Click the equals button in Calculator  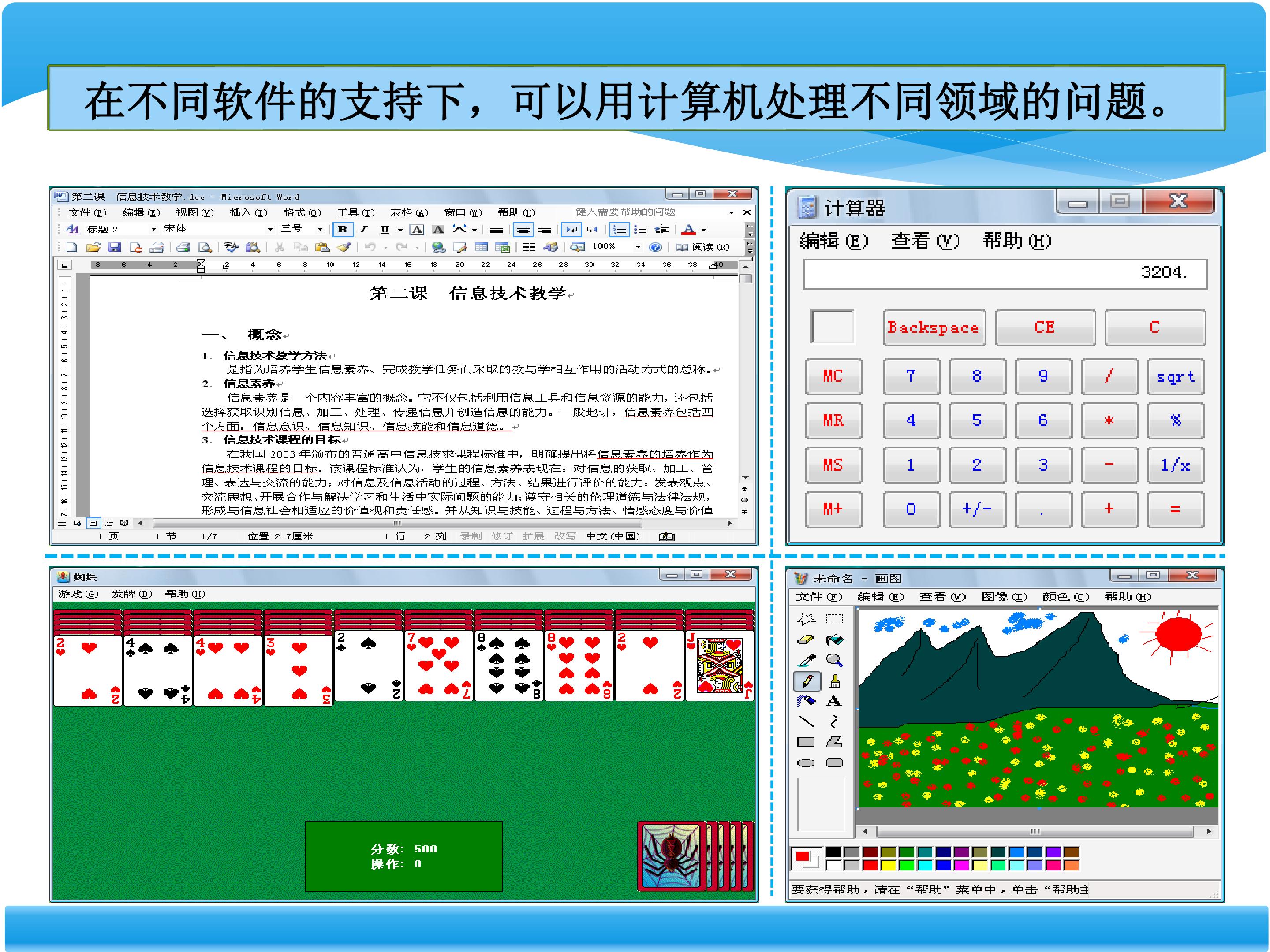(x=1175, y=509)
